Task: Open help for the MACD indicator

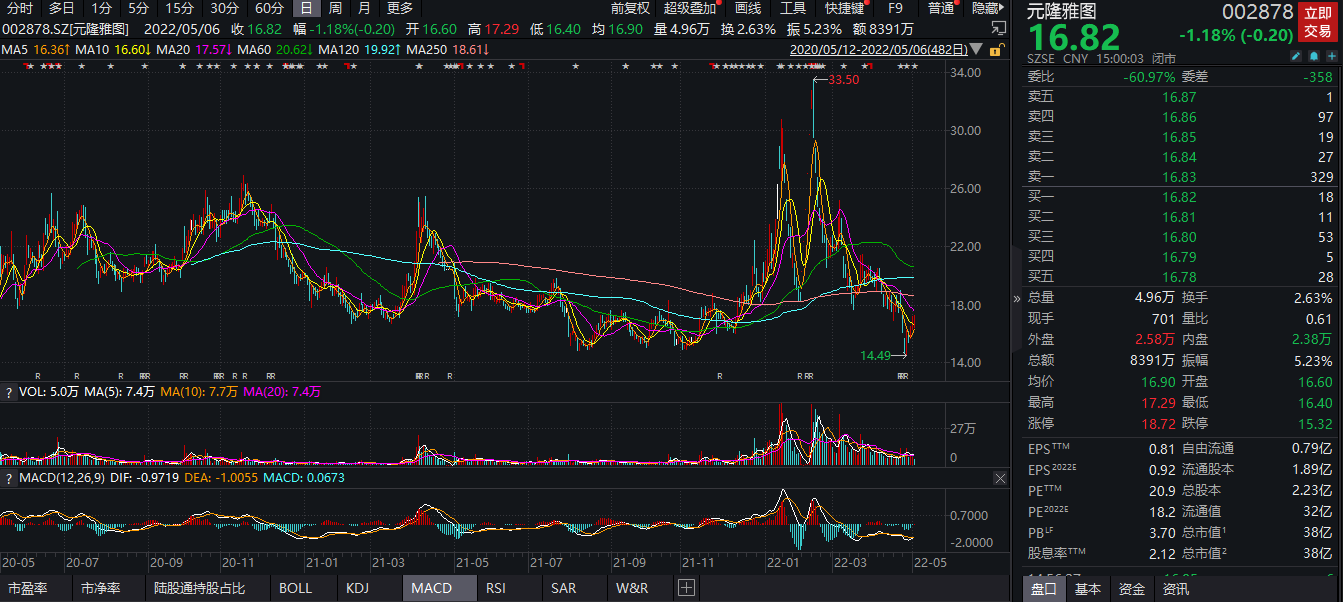Action: [x=9, y=479]
